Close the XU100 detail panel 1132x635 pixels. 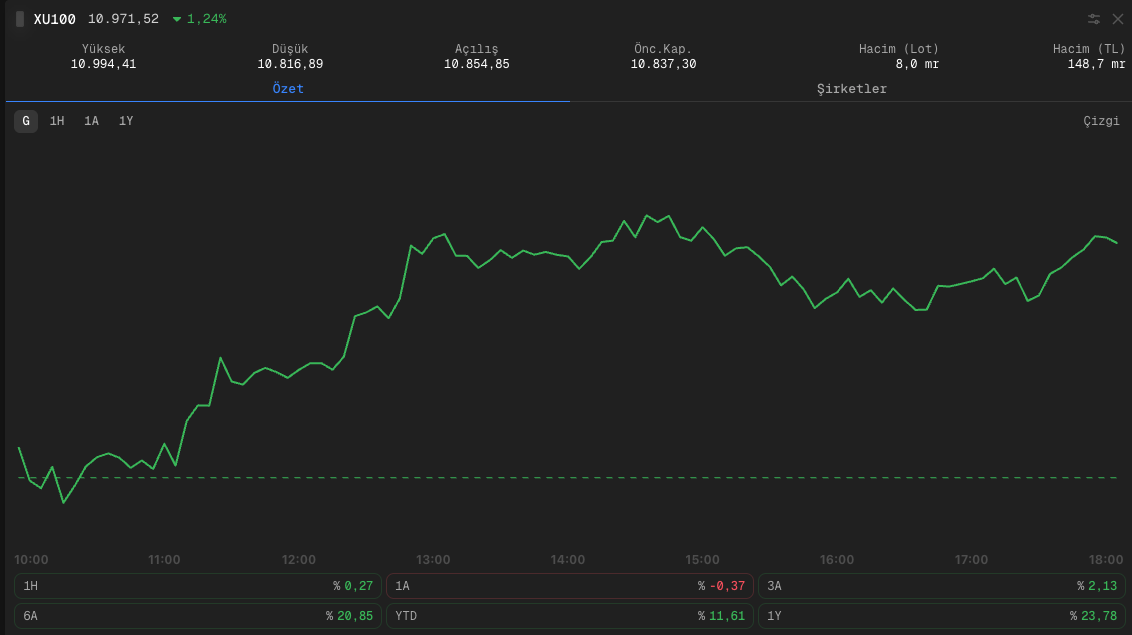tap(1117, 18)
